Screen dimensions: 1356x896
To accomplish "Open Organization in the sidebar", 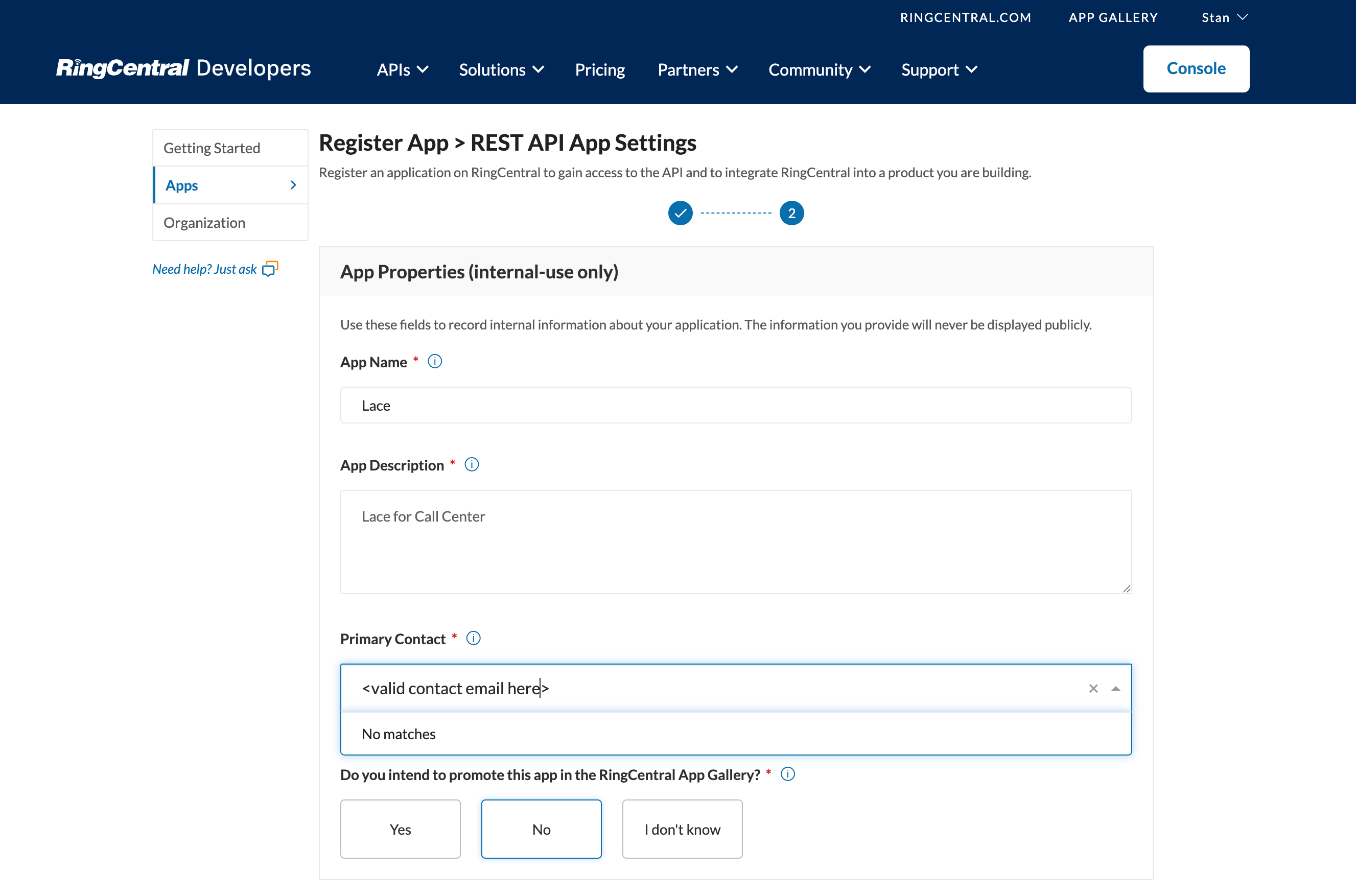I will pos(230,222).
